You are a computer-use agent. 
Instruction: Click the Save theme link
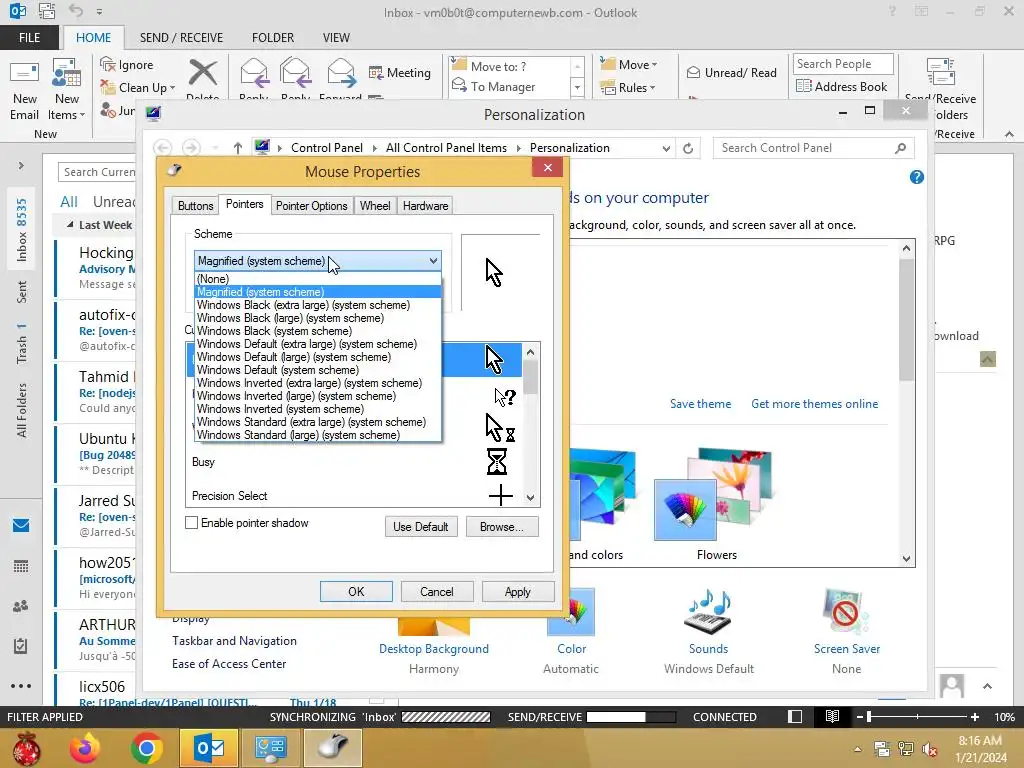700,404
